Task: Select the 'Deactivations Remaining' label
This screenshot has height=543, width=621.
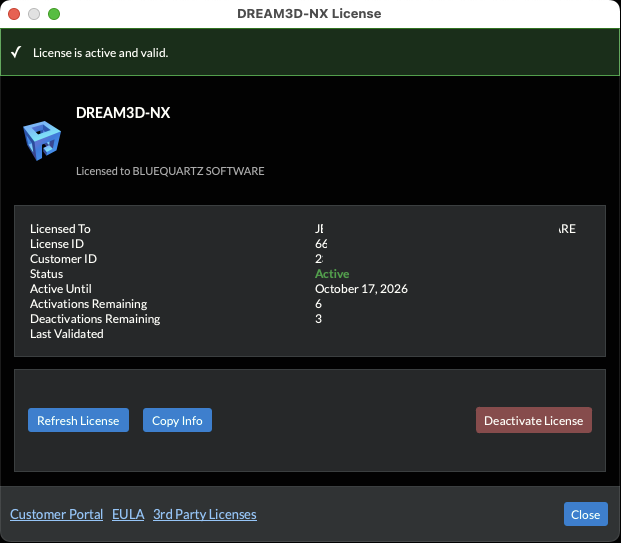Action: pyautogui.click(x=95, y=319)
